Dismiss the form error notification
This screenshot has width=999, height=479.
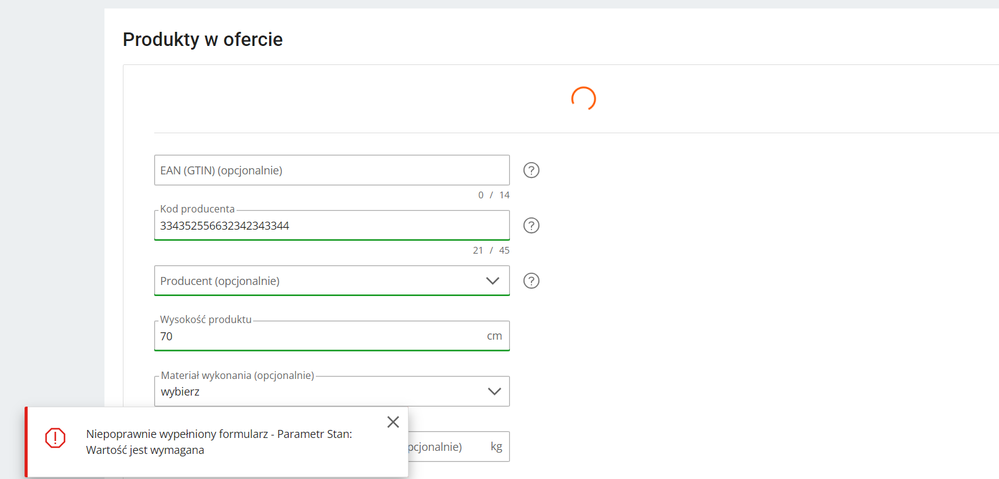[393, 423]
